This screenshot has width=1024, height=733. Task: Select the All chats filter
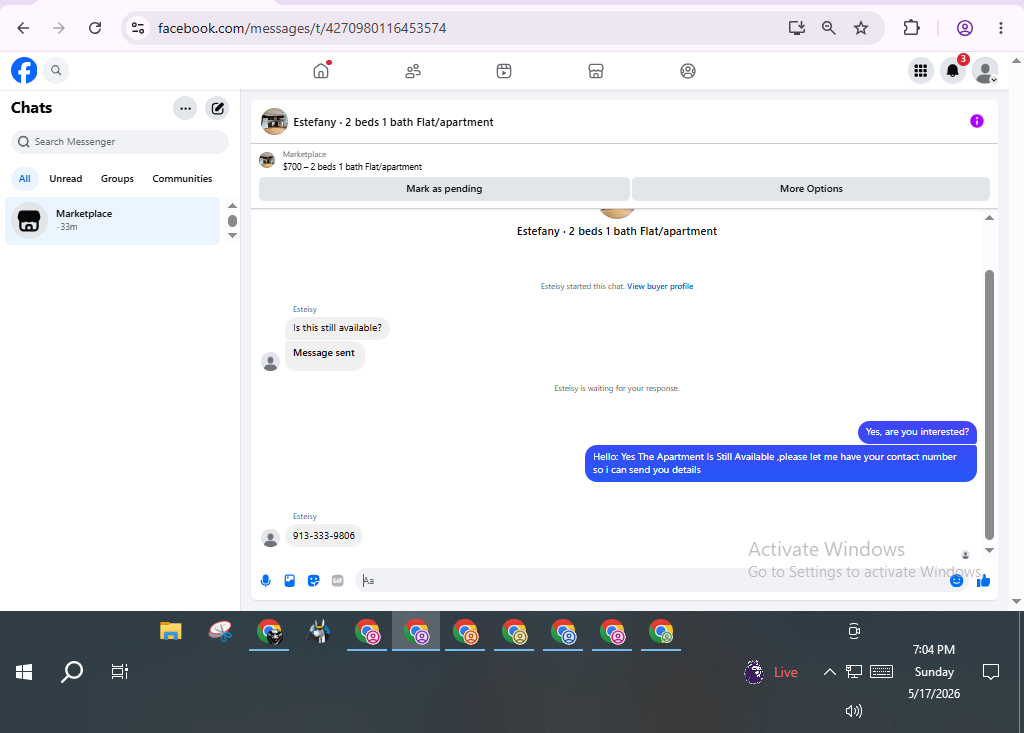25,178
